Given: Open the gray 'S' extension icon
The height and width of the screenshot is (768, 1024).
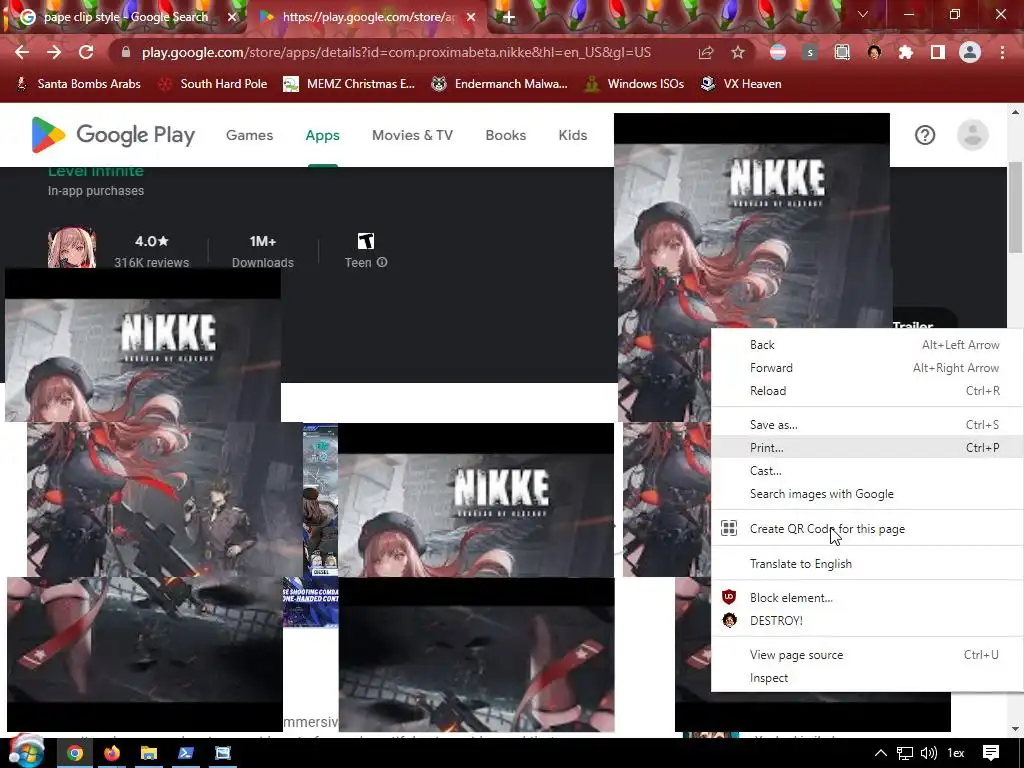Looking at the screenshot, I should (x=810, y=52).
